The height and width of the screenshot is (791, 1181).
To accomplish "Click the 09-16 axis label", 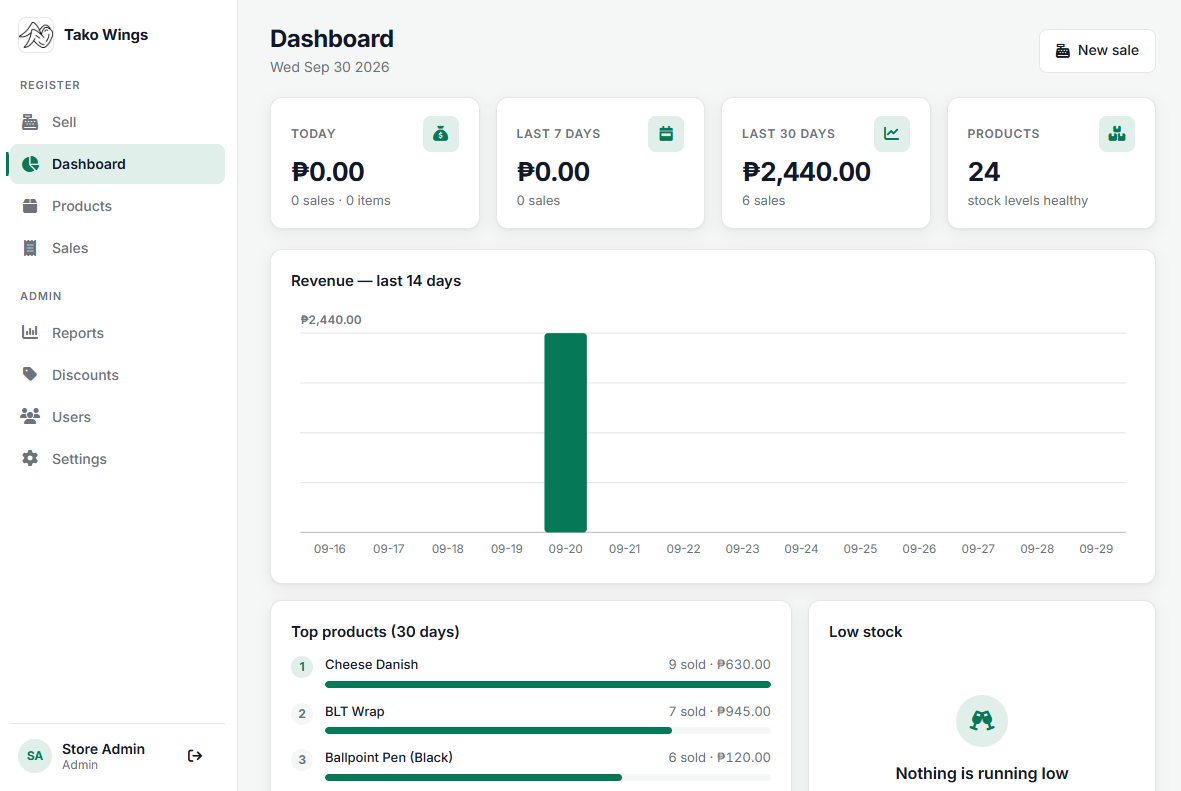I will tap(330, 548).
